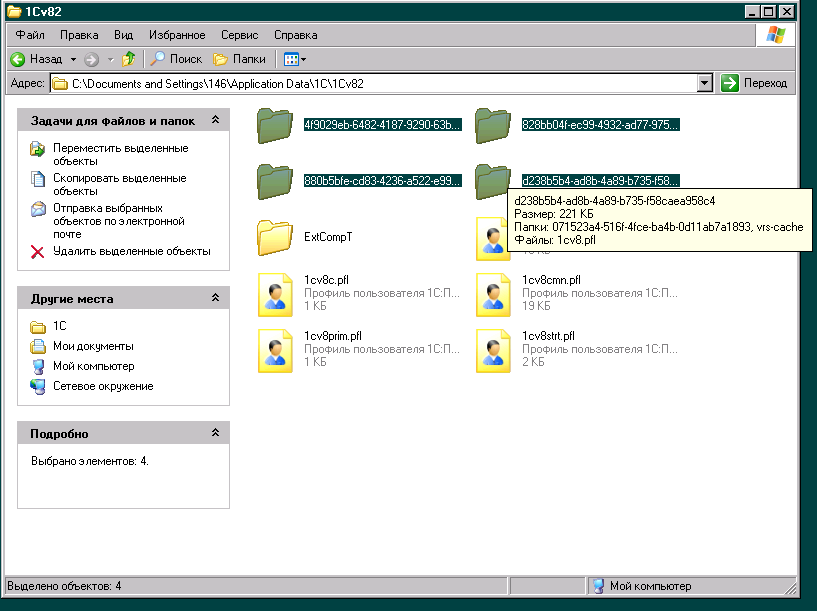Toggle the Folders (Папки) pane

240,59
